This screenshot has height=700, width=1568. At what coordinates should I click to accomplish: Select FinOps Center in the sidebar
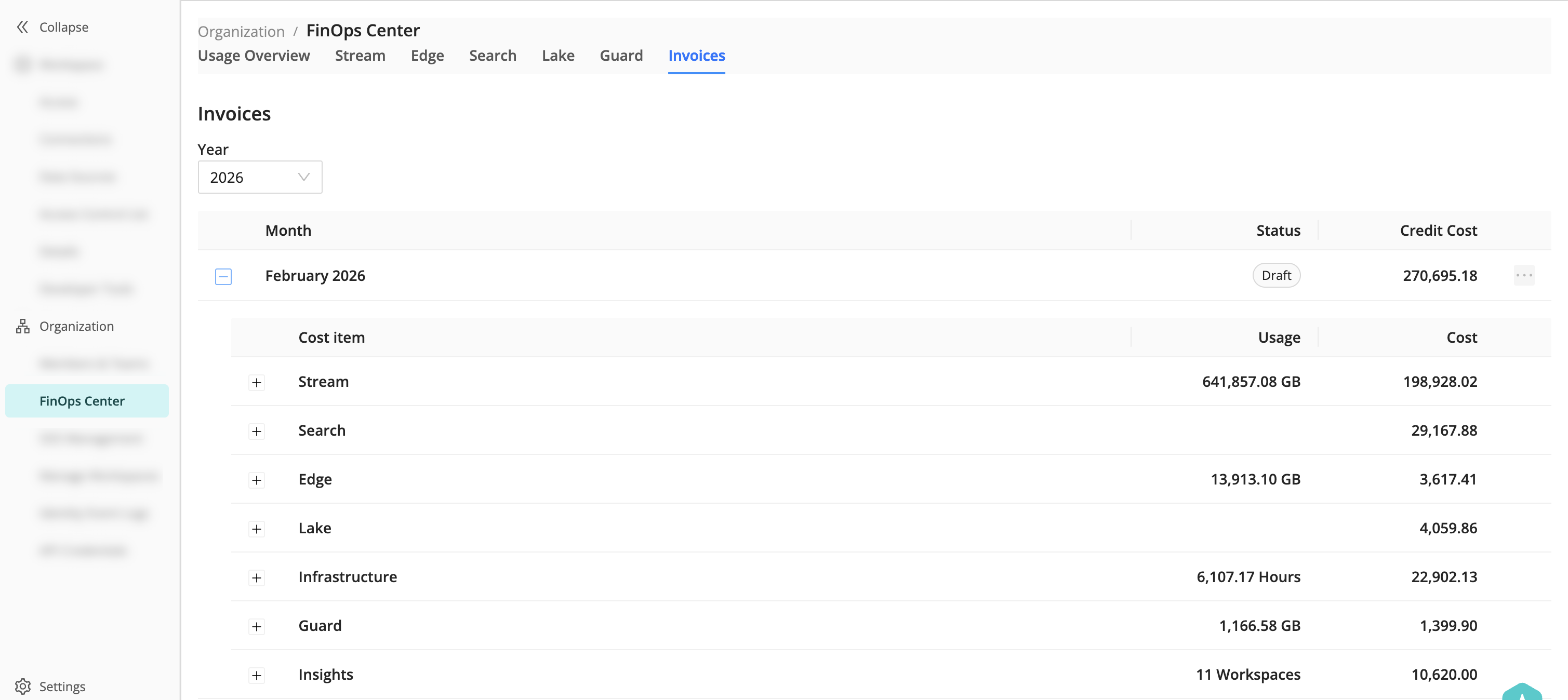tap(82, 401)
